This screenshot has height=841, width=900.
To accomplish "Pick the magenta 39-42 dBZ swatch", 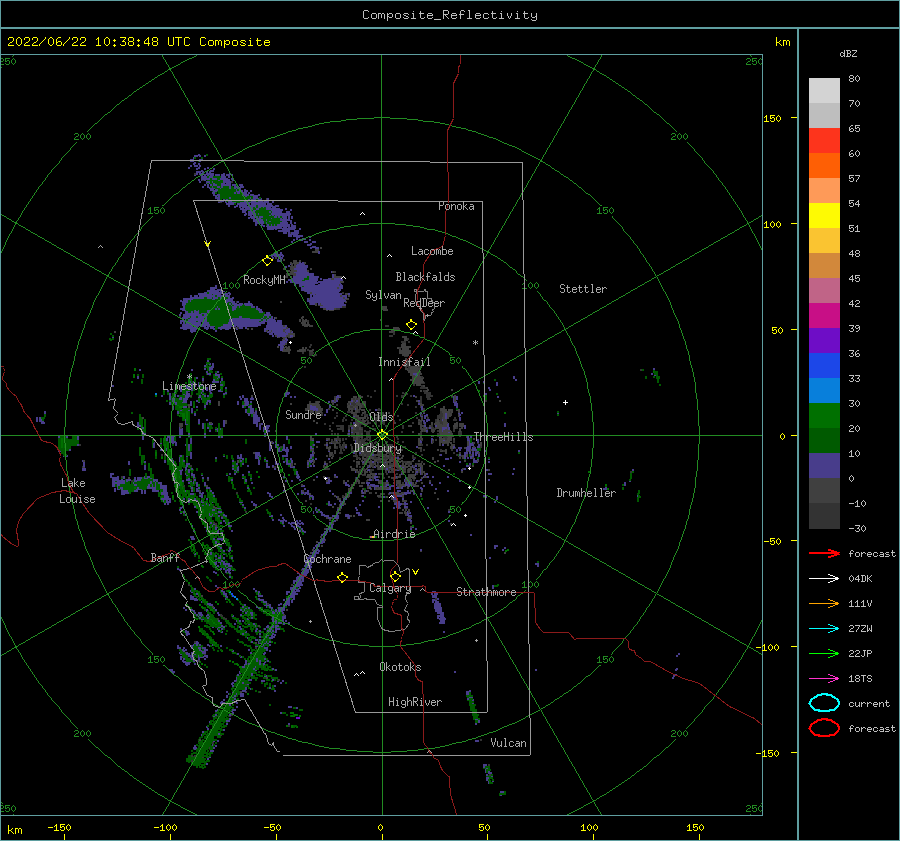I will (x=824, y=316).
